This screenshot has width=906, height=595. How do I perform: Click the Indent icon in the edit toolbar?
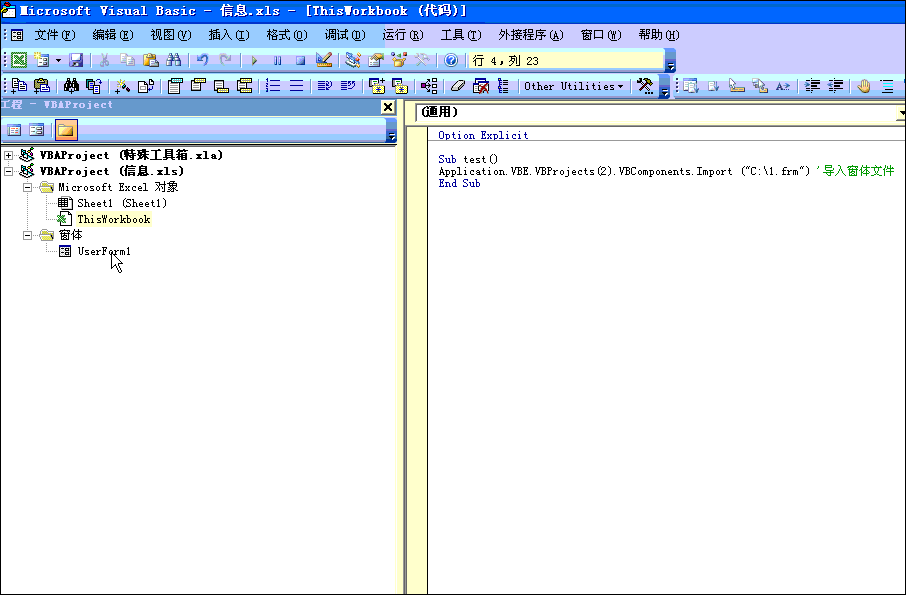point(812,86)
